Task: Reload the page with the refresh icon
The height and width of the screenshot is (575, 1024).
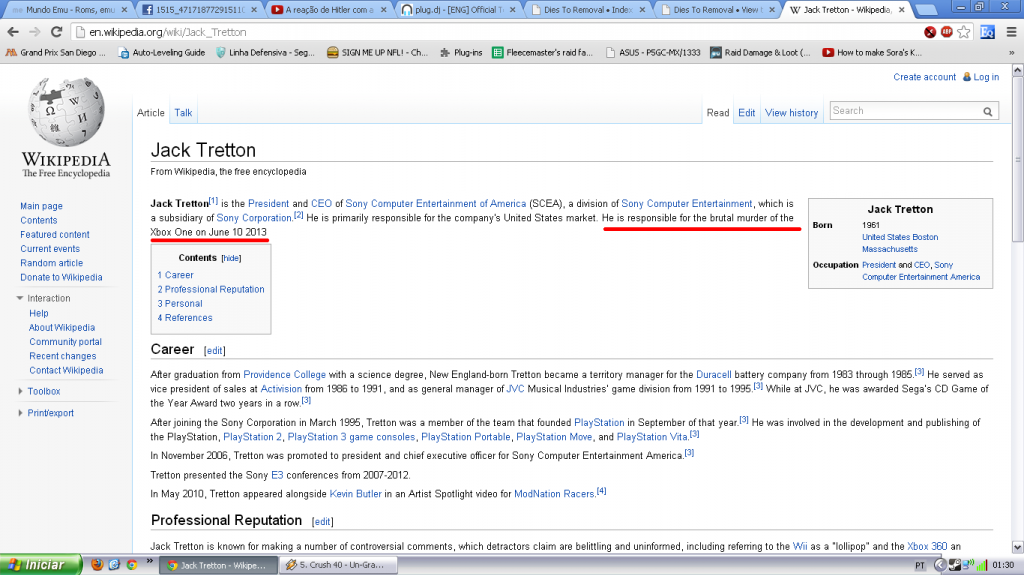Action: [56, 32]
